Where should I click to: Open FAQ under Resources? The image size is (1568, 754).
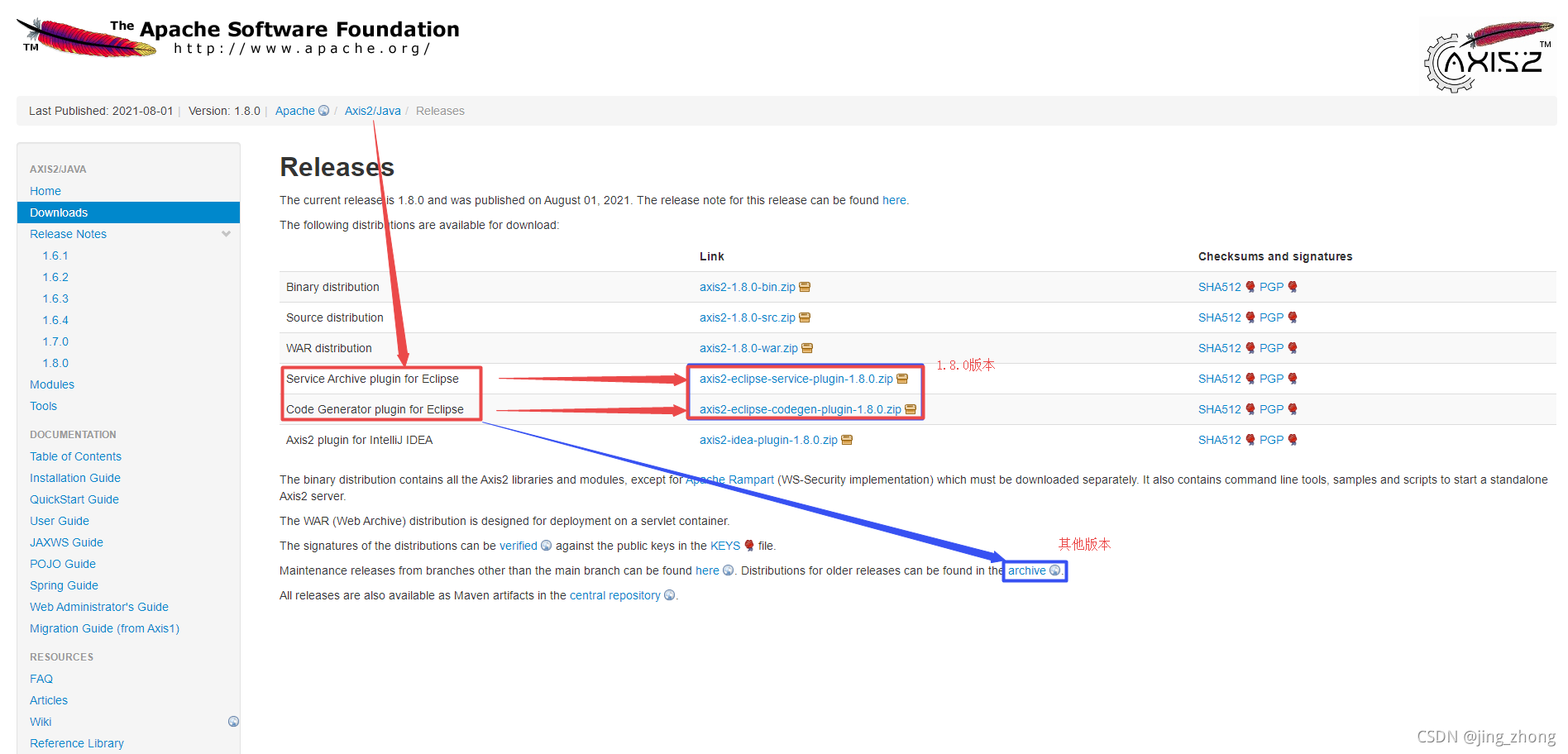(x=41, y=679)
